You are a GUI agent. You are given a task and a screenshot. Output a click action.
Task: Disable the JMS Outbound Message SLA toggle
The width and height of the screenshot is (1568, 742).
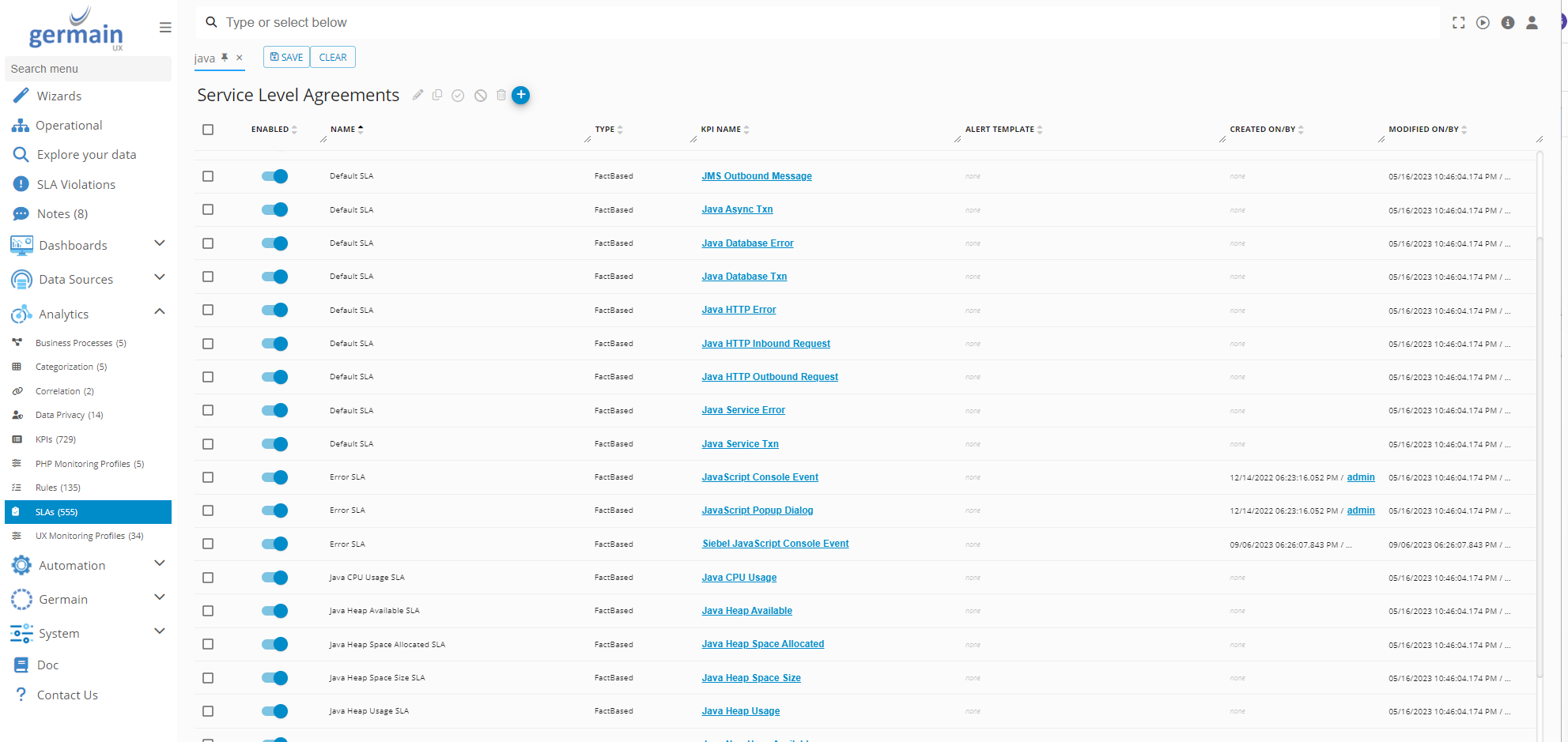coord(274,176)
